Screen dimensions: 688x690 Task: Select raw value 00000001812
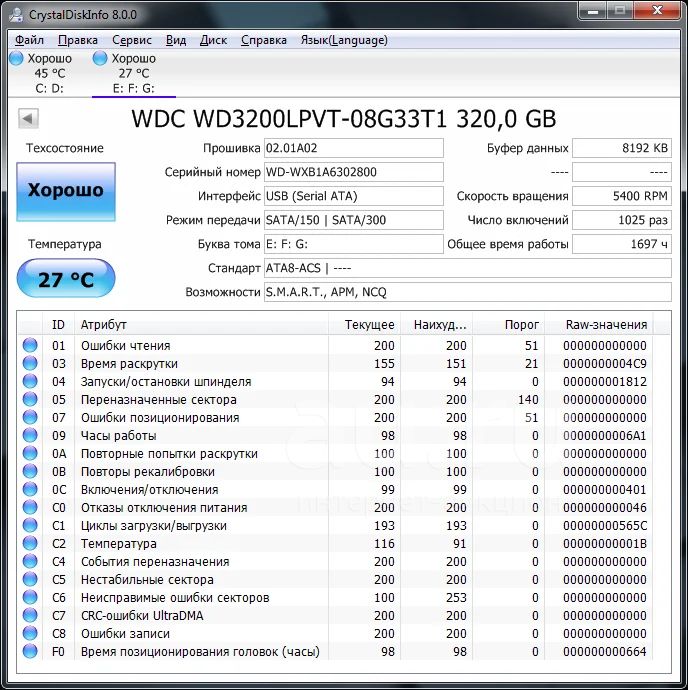(x=604, y=382)
